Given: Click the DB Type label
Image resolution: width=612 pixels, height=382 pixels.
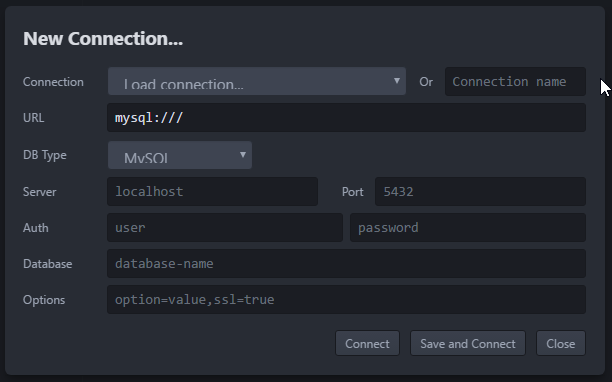Looking at the screenshot, I should (45, 155).
